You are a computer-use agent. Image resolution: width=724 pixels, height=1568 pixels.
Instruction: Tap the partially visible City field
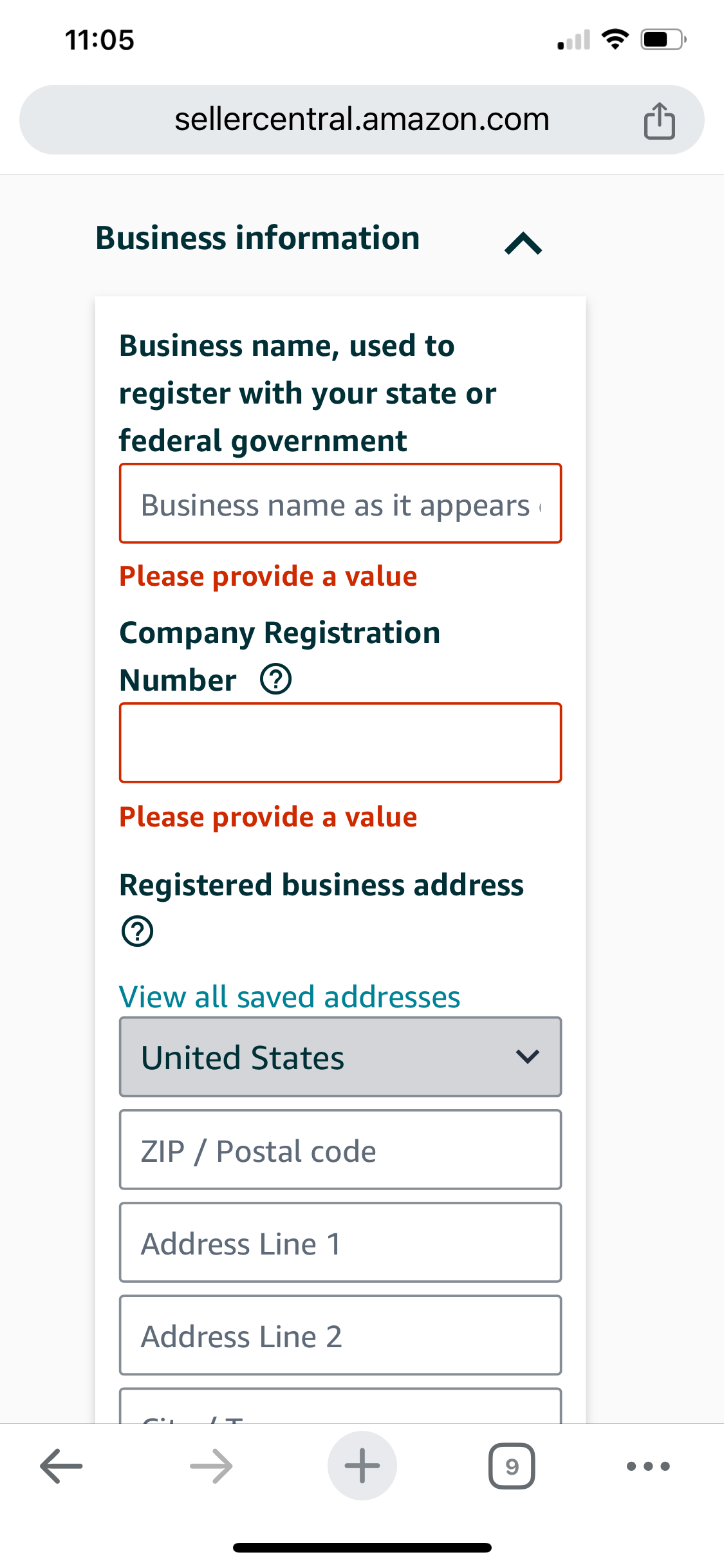[340, 1406]
